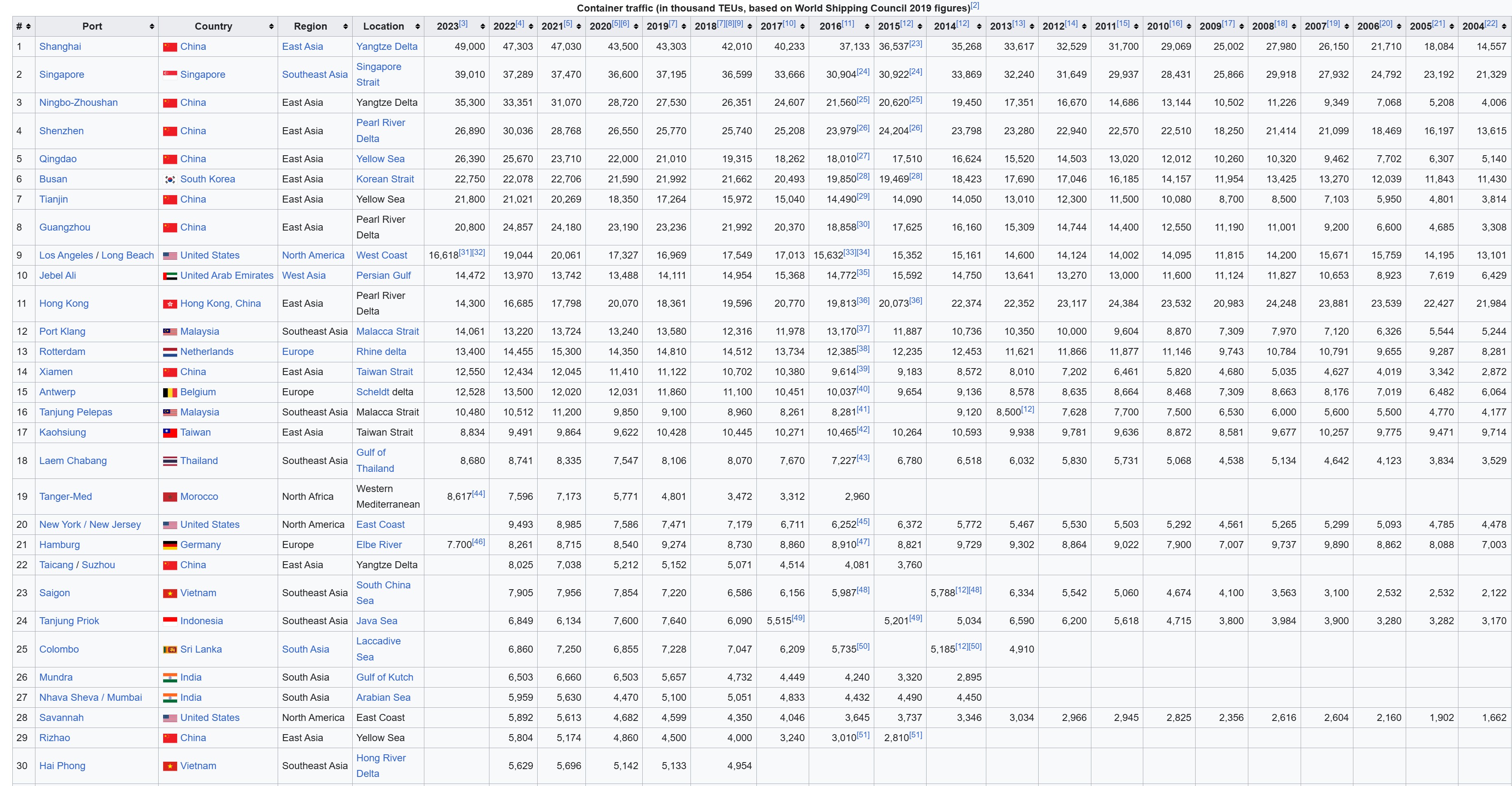Image resolution: width=1512 pixels, height=786 pixels.
Task: Select Singapore 2004 value 21,329
Action: [x=1491, y=75]
